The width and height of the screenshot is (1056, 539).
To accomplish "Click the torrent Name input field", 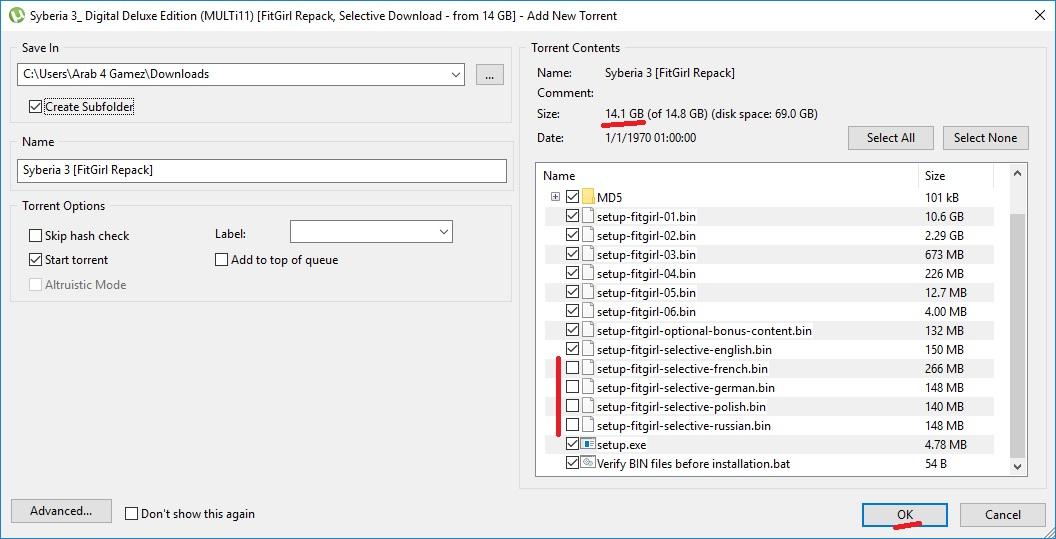I will (x=261, y=170).
